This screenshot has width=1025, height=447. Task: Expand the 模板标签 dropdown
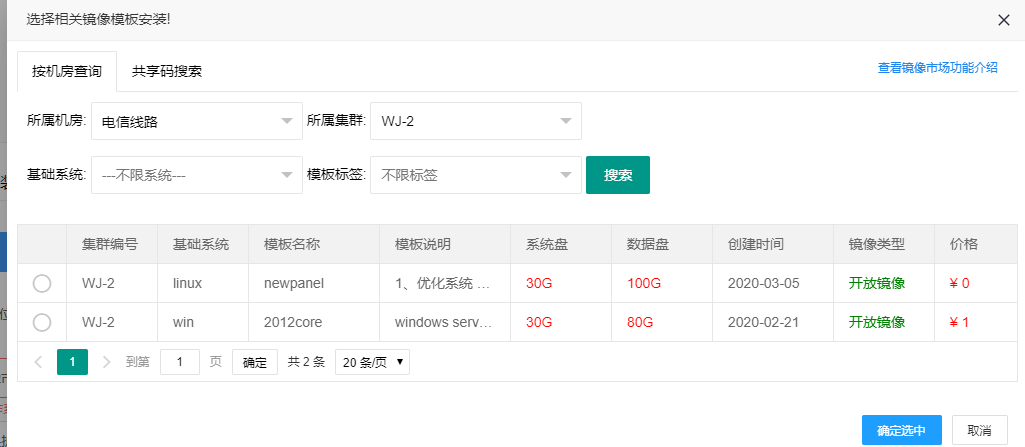pos(475,175)
